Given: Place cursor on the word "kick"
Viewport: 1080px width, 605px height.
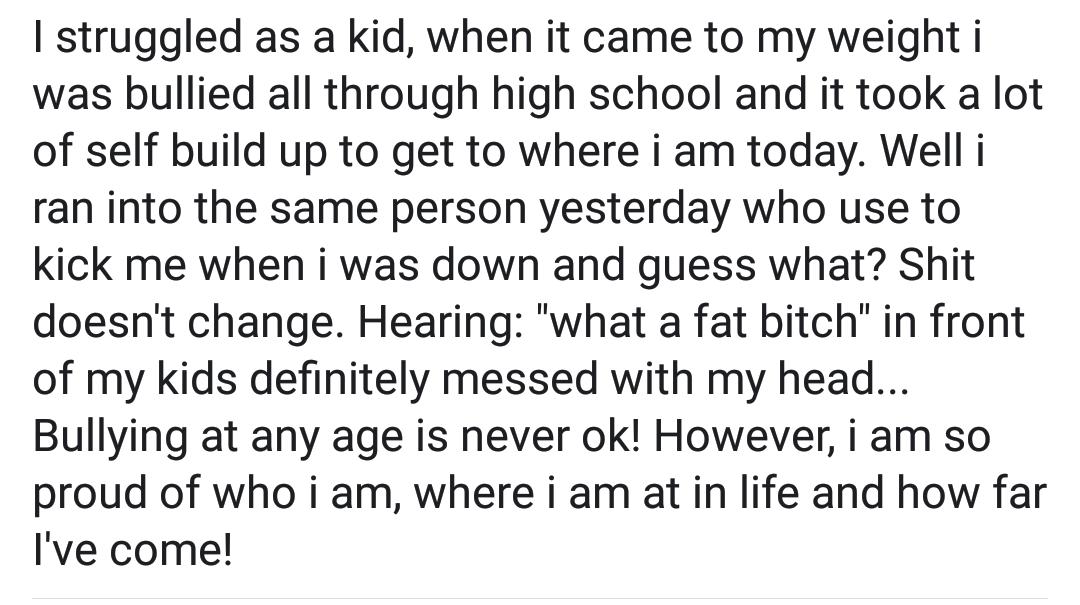Looking at the screenshot, I should point(72,266).
